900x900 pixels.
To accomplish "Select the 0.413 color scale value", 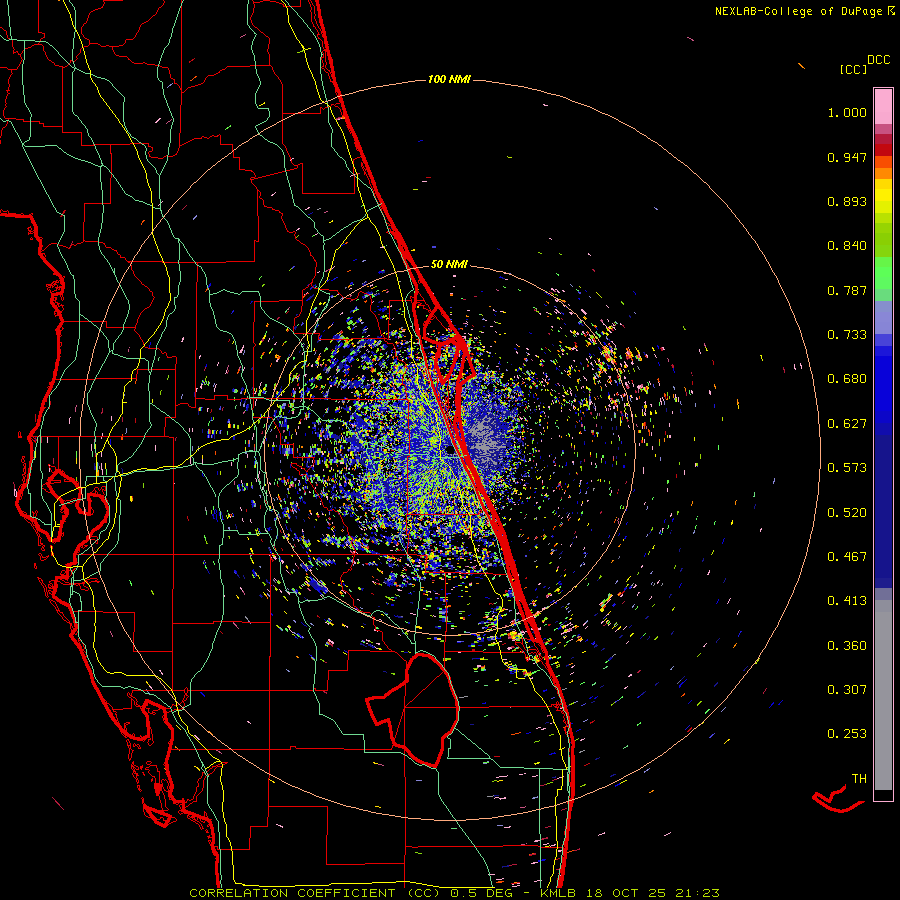I will 847,601.
